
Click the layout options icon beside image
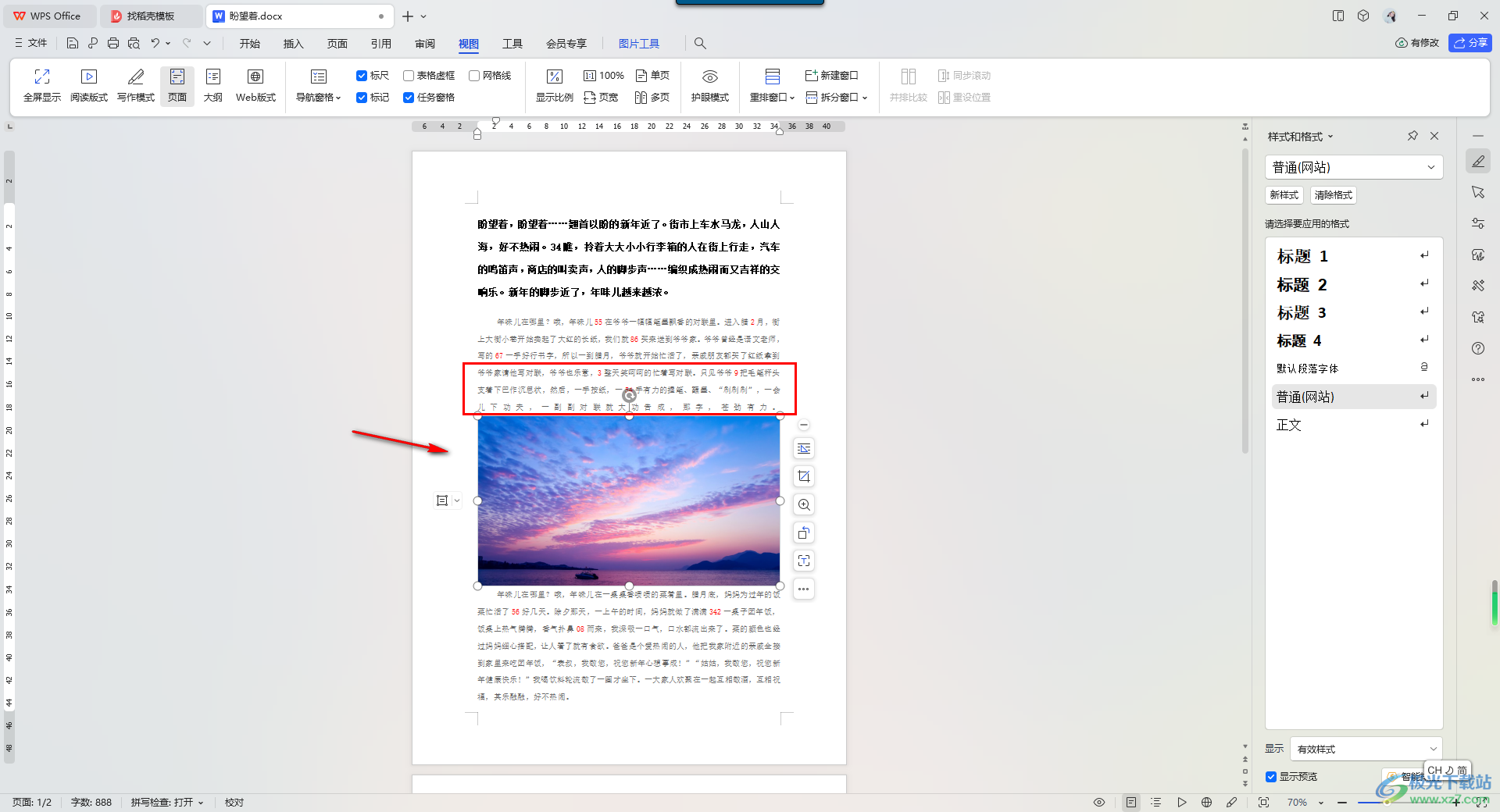click(804, 448)
